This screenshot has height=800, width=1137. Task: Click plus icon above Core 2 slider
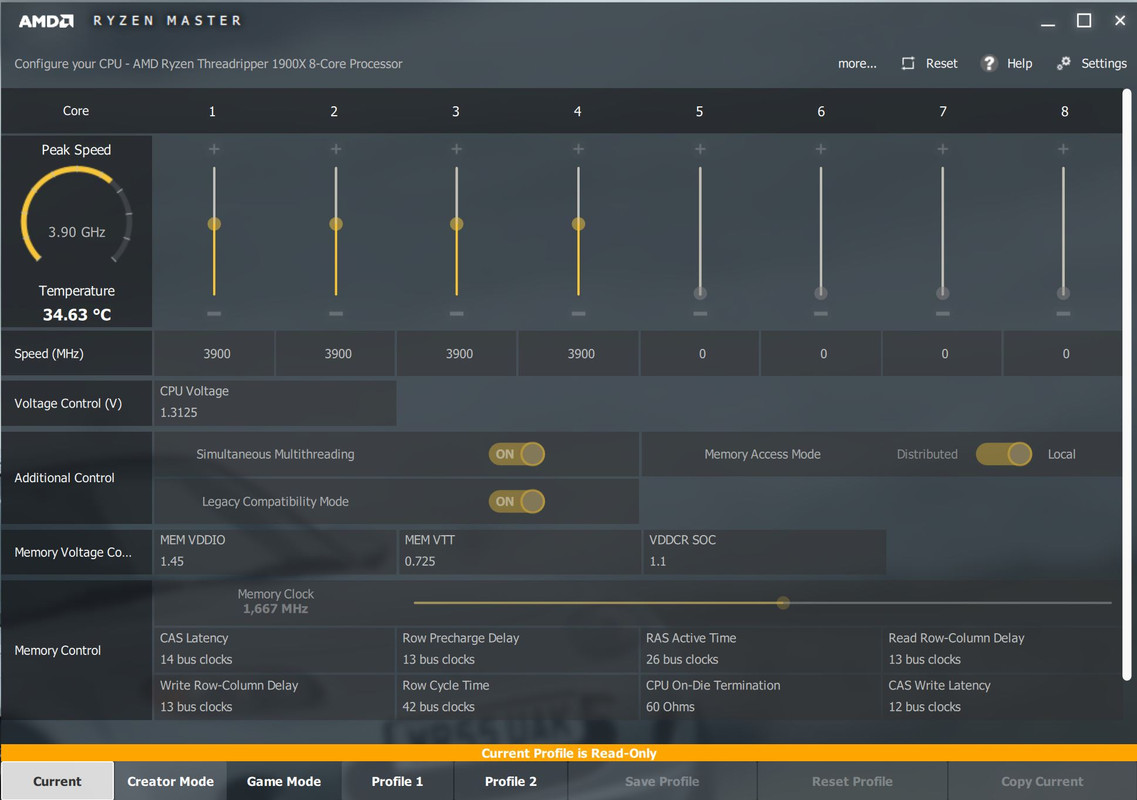point(336,149)
